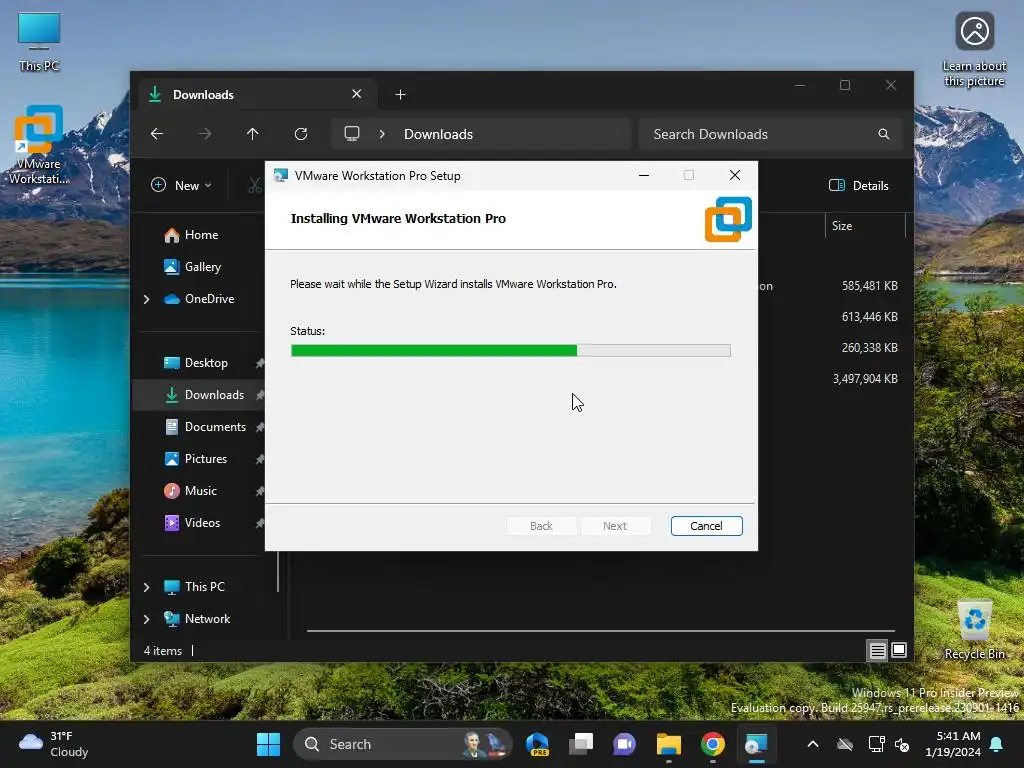This screenshot has width=1024, height=768.
Task: Select the file sized 3,497,904 KB
Action: click(865, 379)
